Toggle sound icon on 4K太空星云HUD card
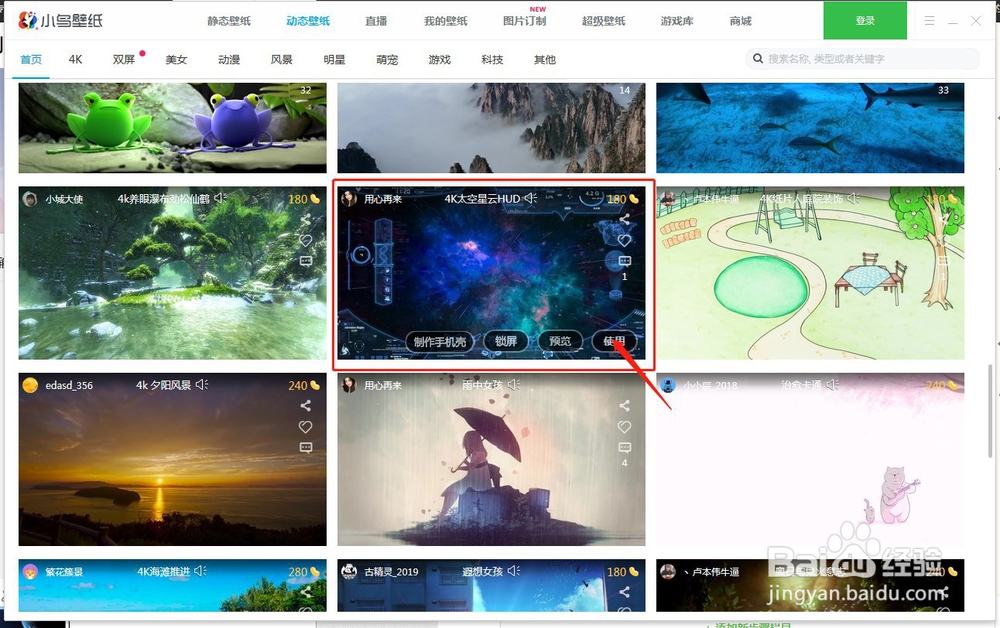Viewport: 1000px width, 628px height. click(531, 198)
